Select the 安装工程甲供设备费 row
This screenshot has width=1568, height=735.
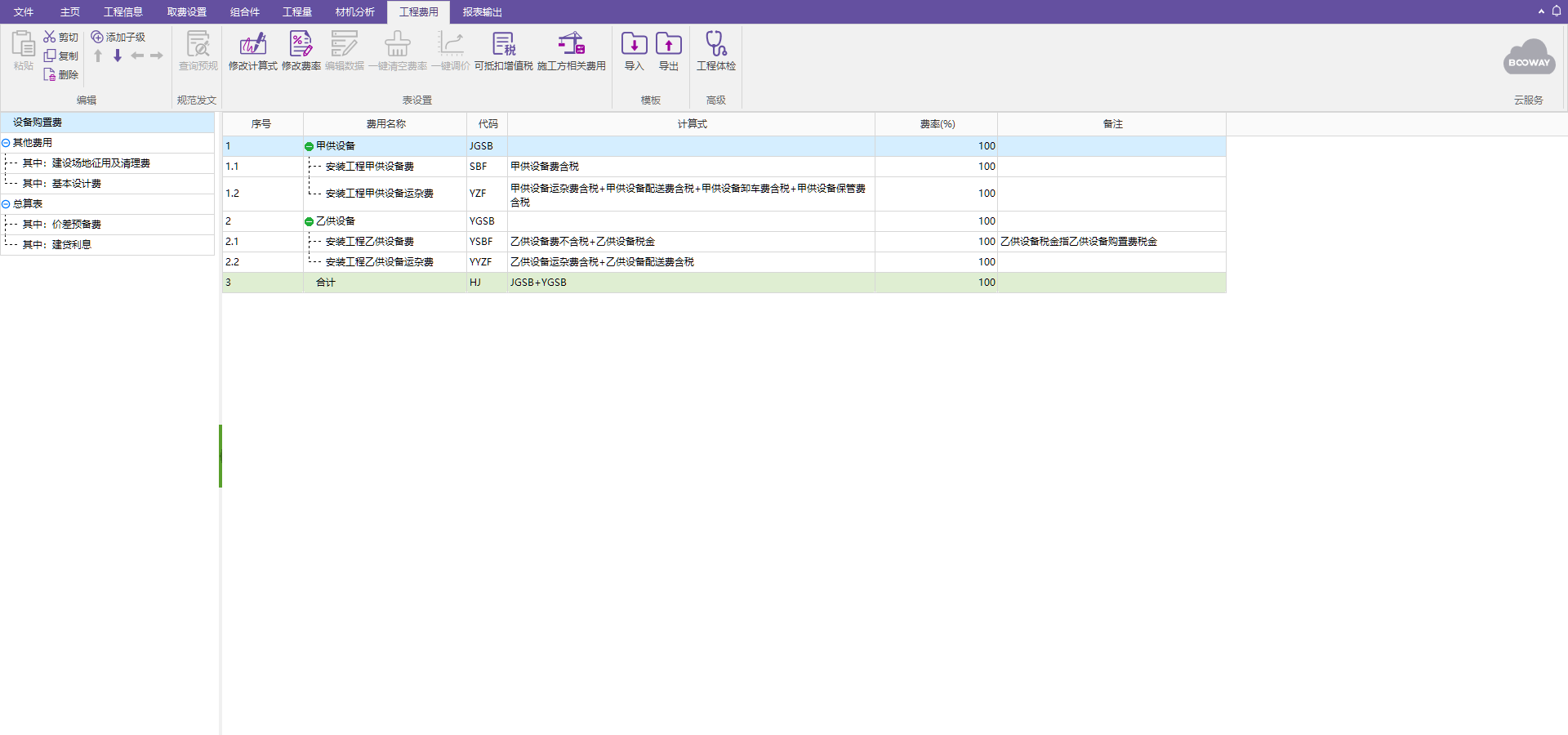(x=724, y=167)
